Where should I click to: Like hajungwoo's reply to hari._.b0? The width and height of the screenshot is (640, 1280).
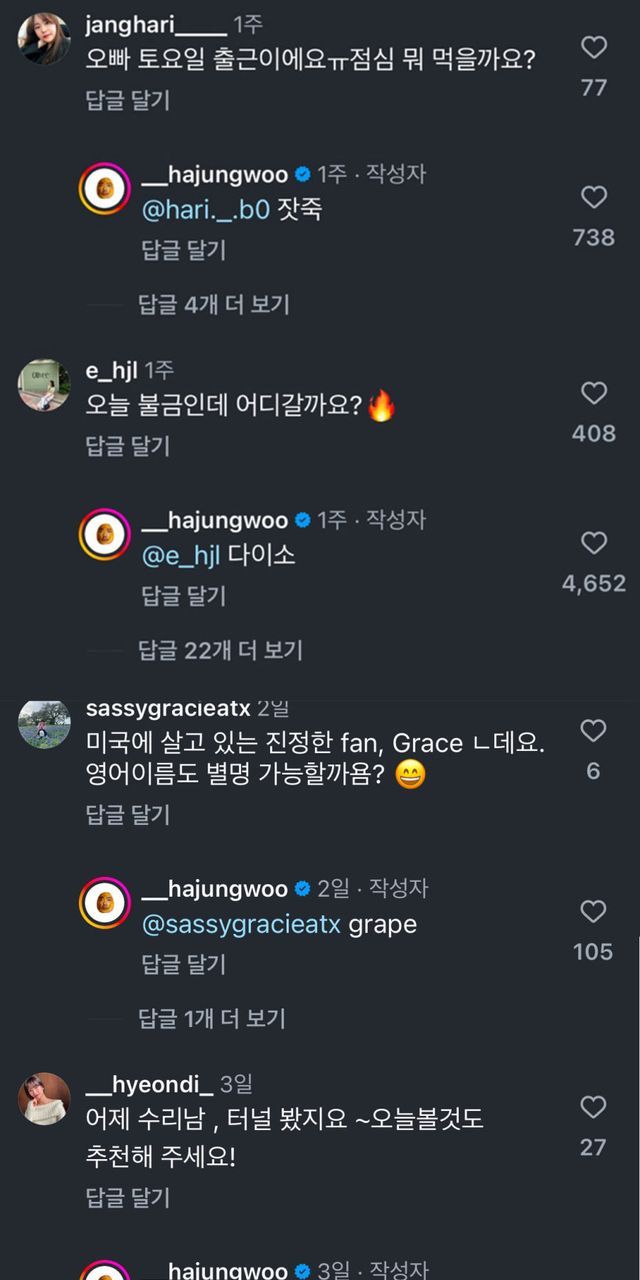coord(594,197)
